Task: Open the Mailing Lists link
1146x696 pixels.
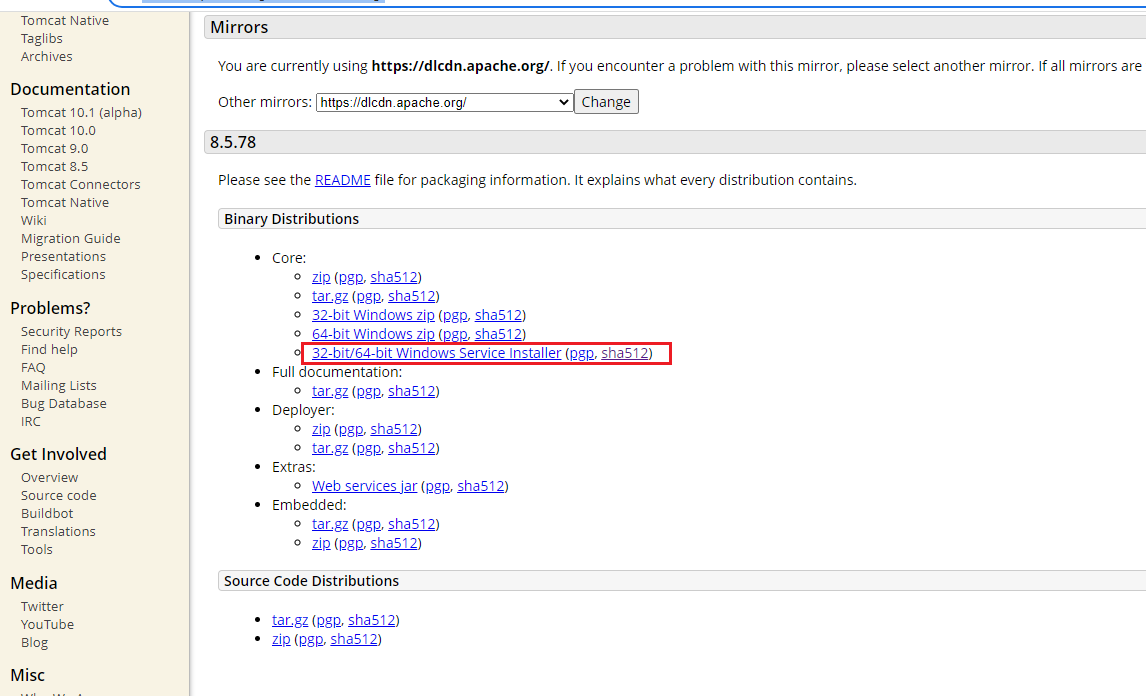Action: point(58,385)
